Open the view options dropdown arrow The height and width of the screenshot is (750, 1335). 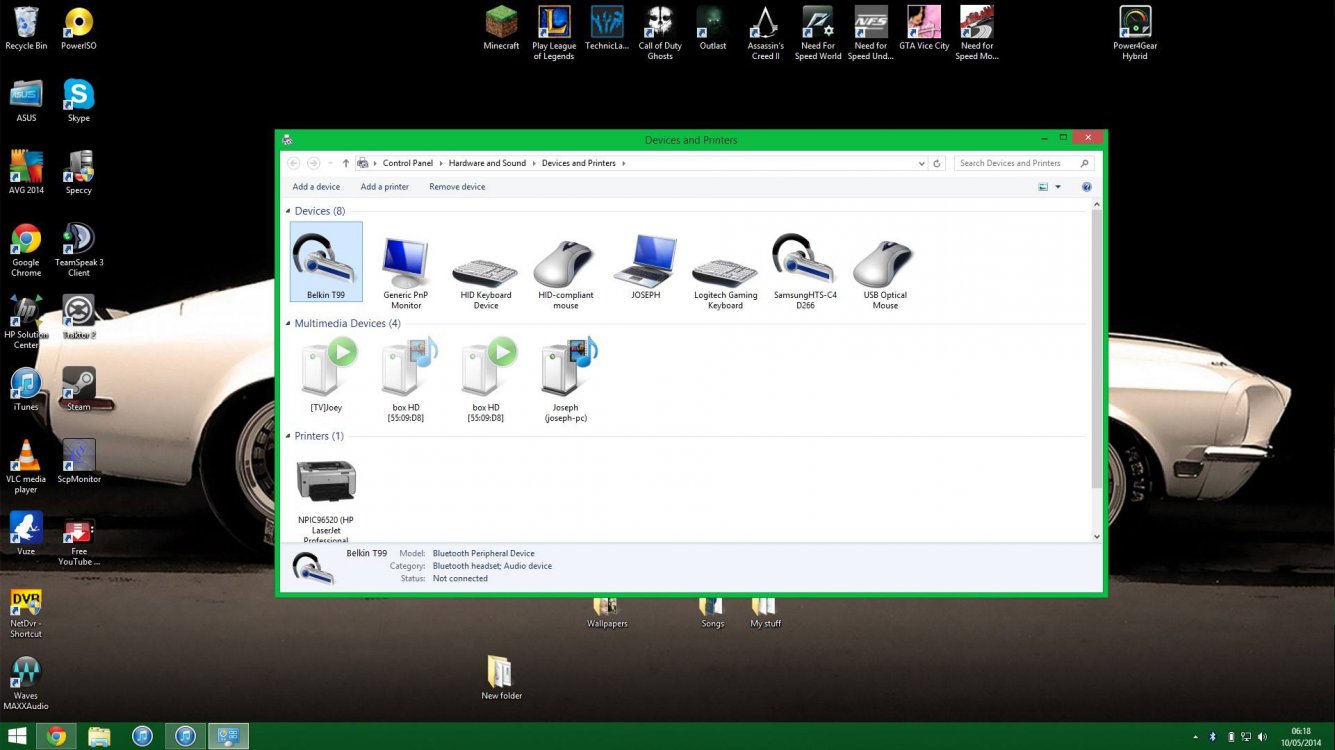point(1058,187)
